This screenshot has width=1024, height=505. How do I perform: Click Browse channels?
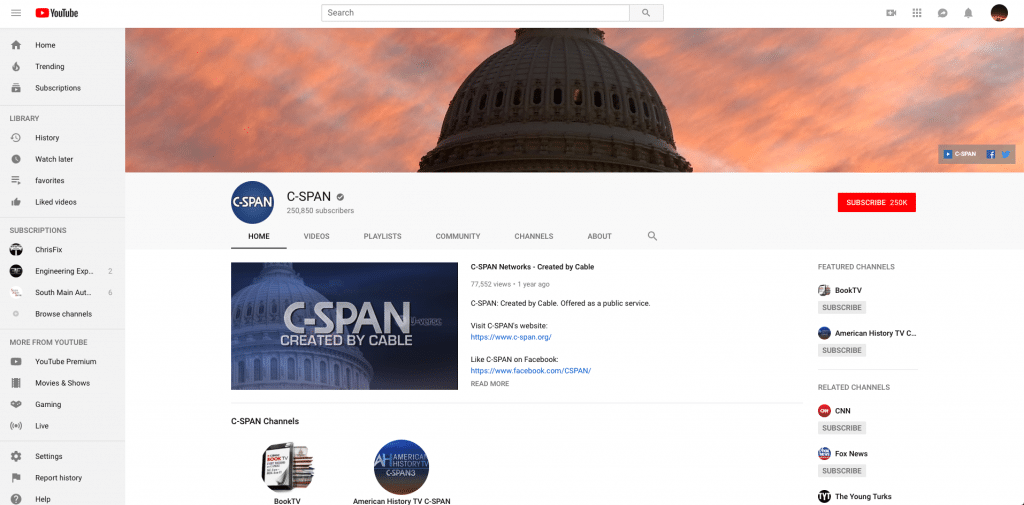pos(62,314)
